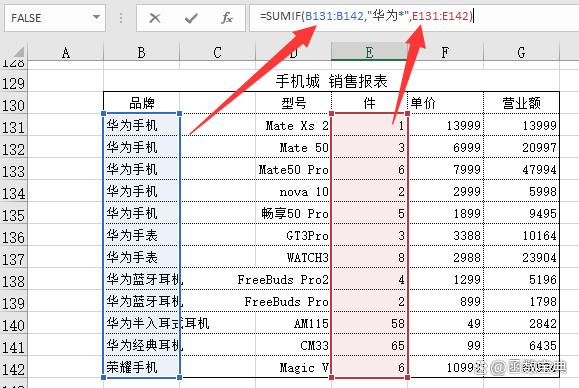The image size is (579, 388).
Task: Select revenue cell 10164
Action: pyautogui.click(x=521, y=235)
